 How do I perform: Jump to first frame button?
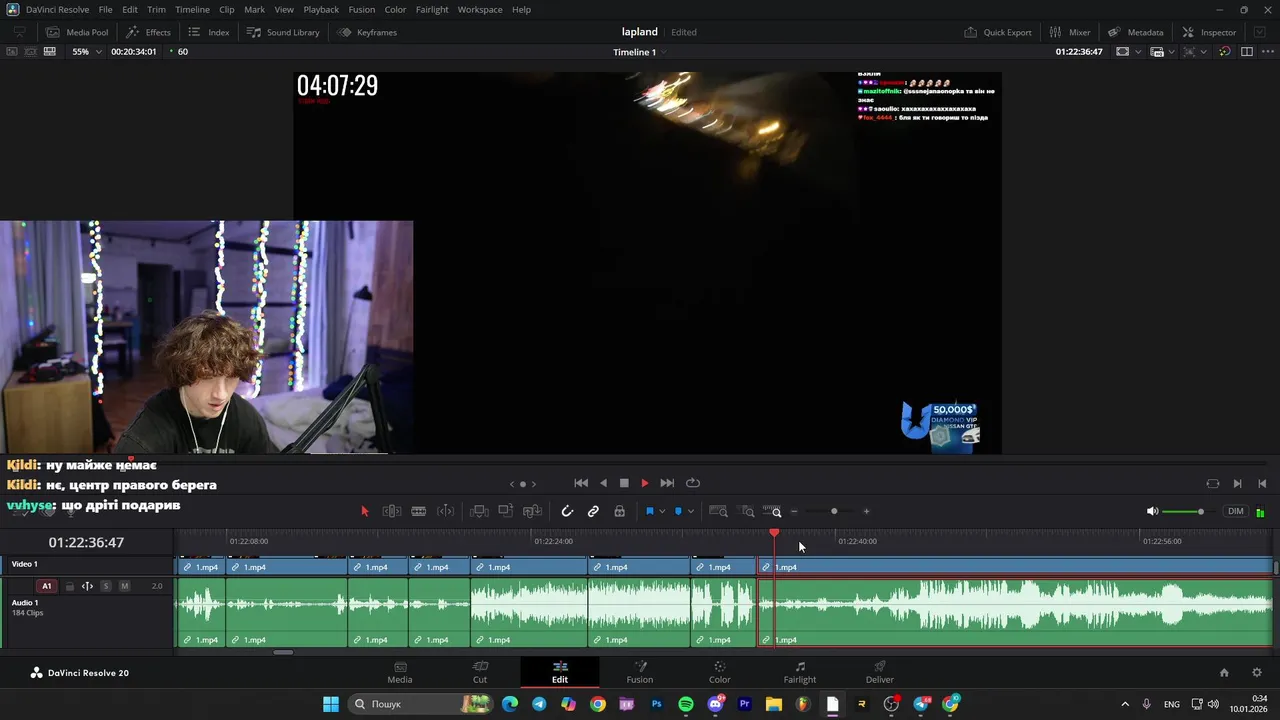(x=581, y=483)
